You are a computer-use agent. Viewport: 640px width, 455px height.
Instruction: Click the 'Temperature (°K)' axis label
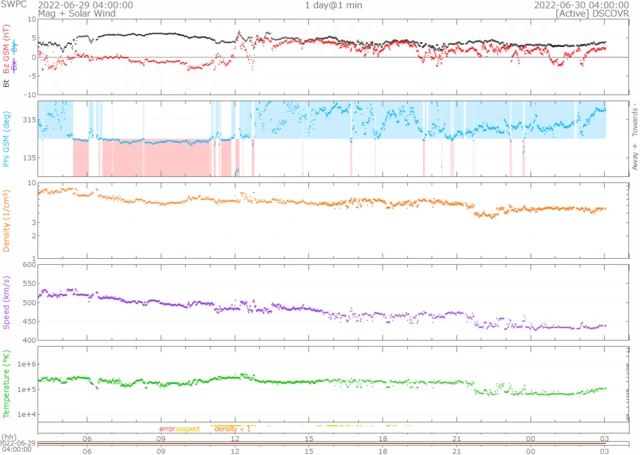click(6, 384)
